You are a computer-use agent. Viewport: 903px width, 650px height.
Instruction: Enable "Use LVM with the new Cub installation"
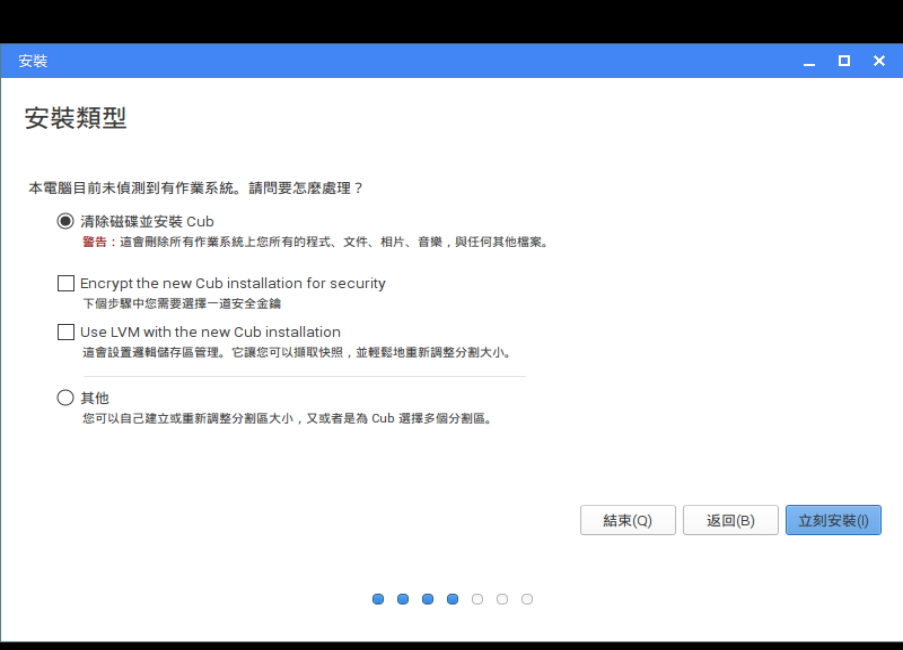(x=66, y=331)
